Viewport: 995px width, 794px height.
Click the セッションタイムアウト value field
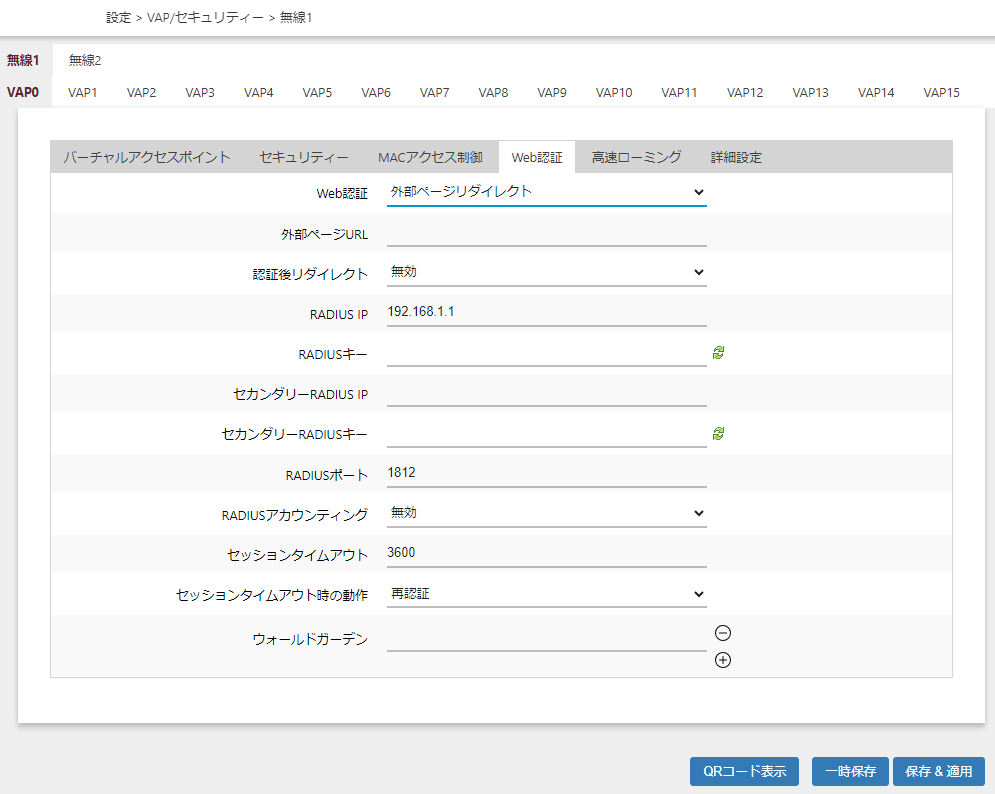point(546,554)
